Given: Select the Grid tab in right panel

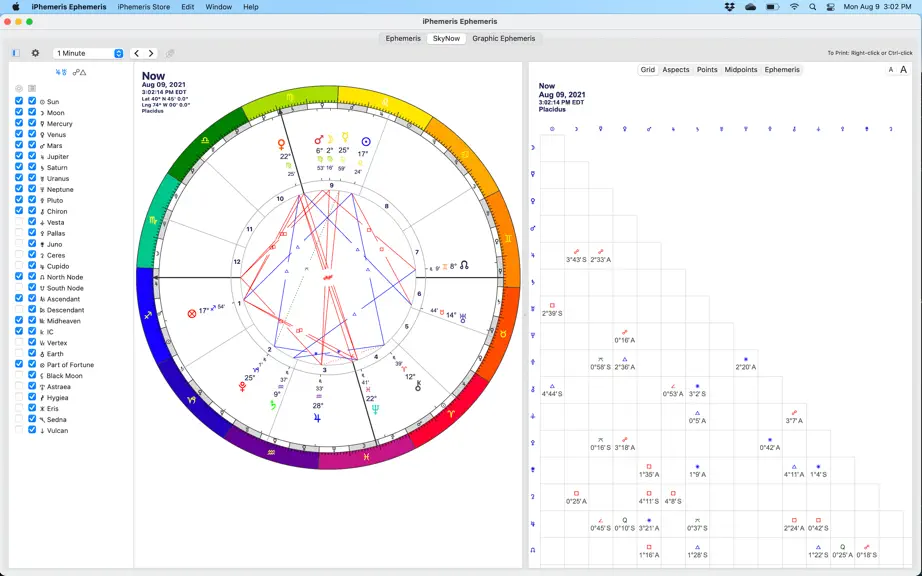Looking at the screenshot, I should click(647, 69).
